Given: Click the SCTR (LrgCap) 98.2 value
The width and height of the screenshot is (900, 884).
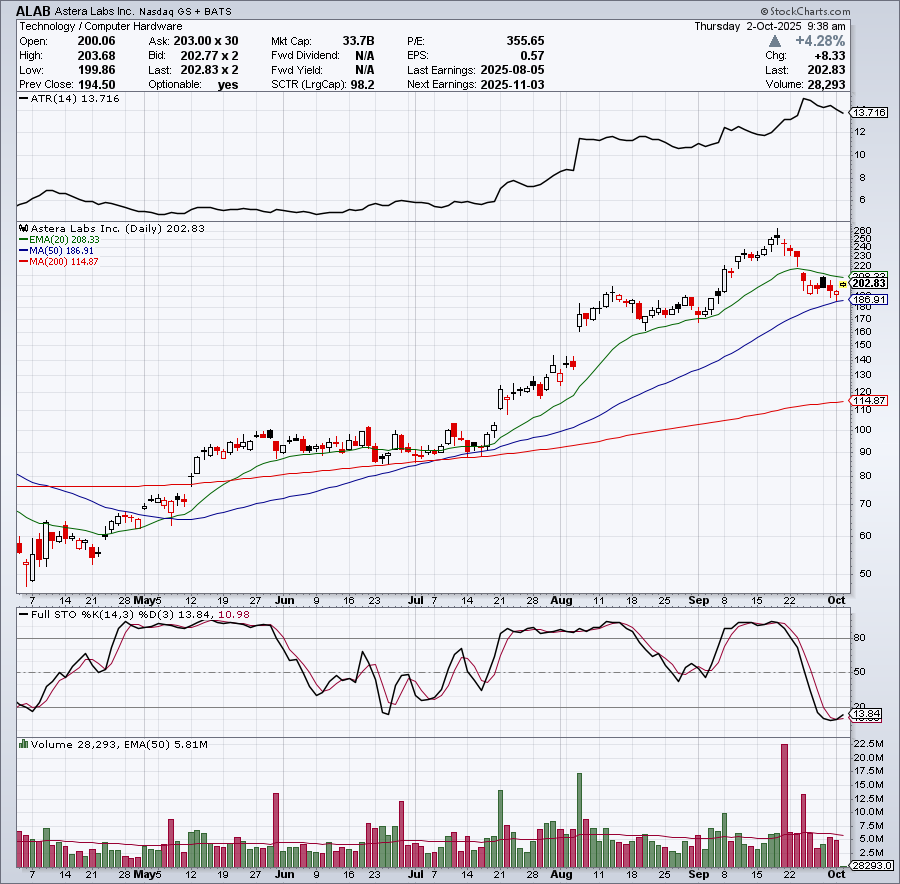Looking at the screenshot, I should tap(362, 85).
